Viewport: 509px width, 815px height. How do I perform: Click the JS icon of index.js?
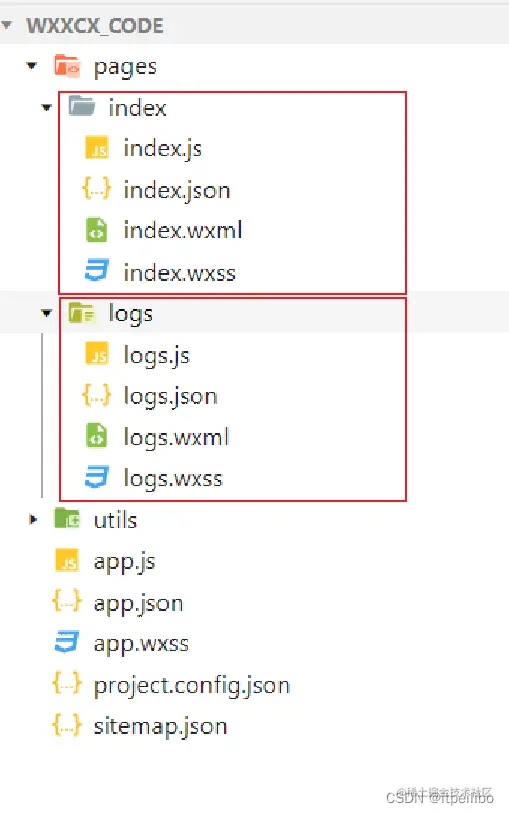[97, 148]
